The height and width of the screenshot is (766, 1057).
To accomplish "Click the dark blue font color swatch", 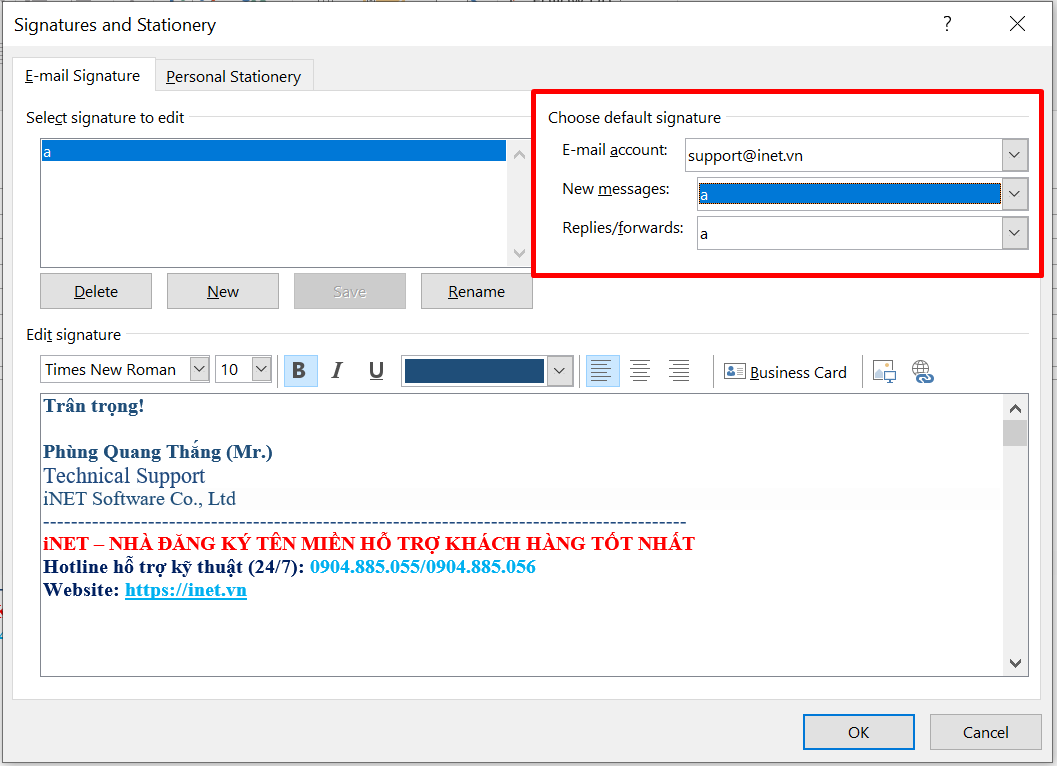I will coord(475,371).
